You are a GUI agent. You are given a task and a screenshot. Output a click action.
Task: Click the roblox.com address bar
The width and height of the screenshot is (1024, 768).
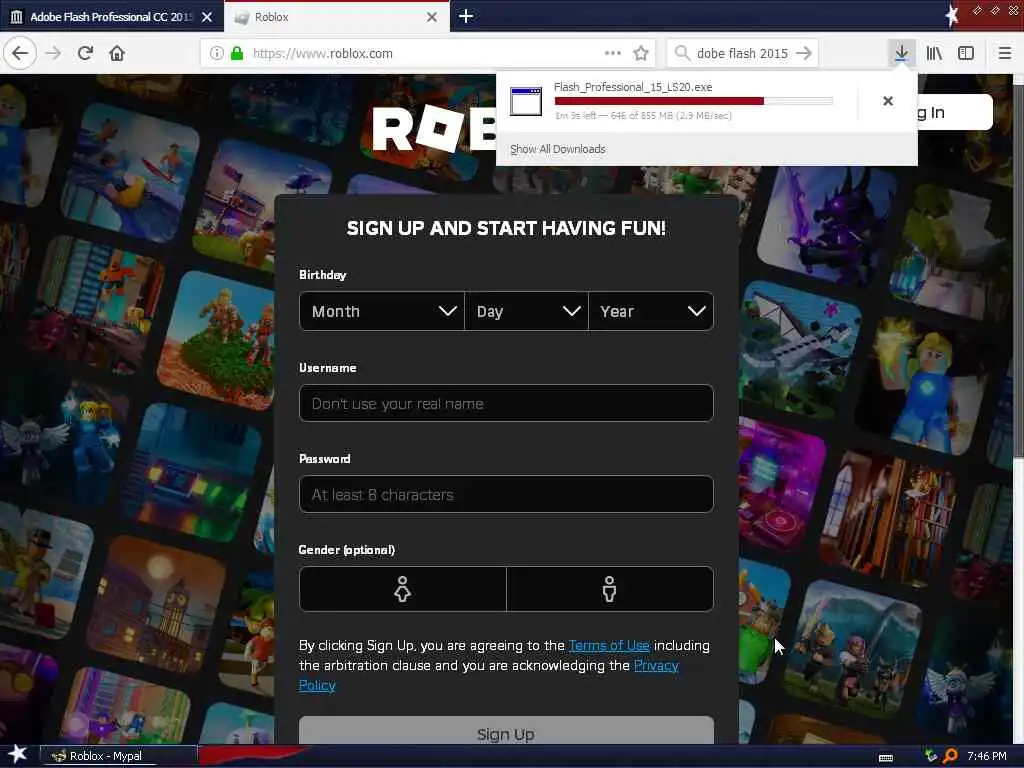428,54
